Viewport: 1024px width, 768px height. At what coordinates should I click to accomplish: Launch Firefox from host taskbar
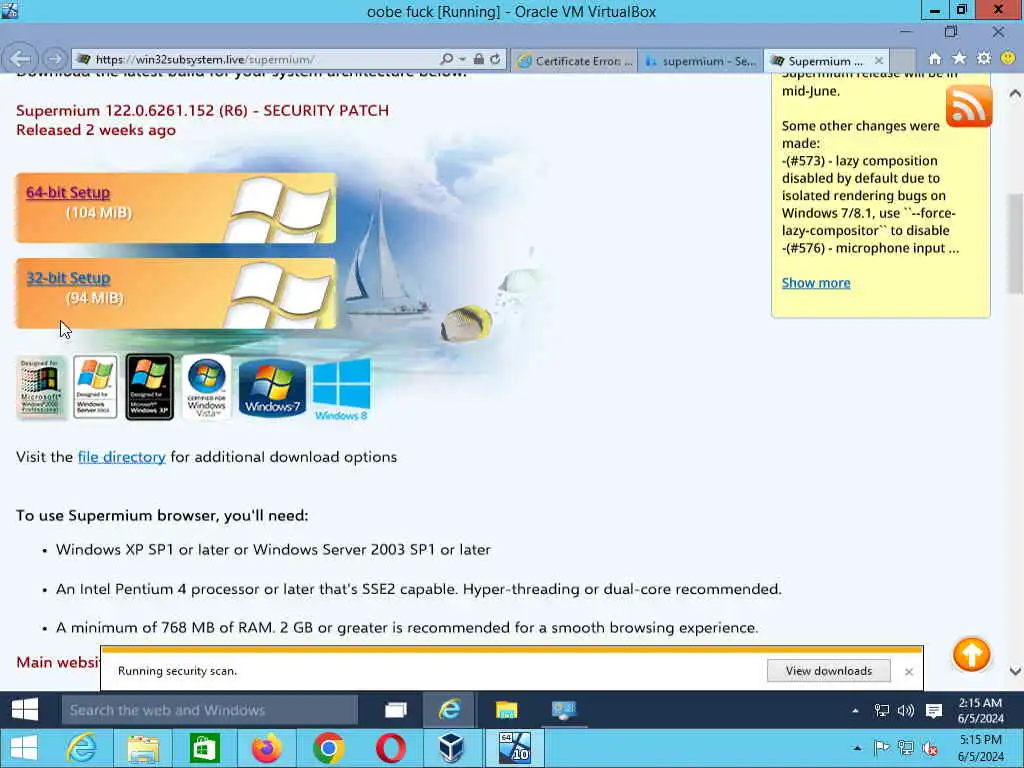(266, 748)
